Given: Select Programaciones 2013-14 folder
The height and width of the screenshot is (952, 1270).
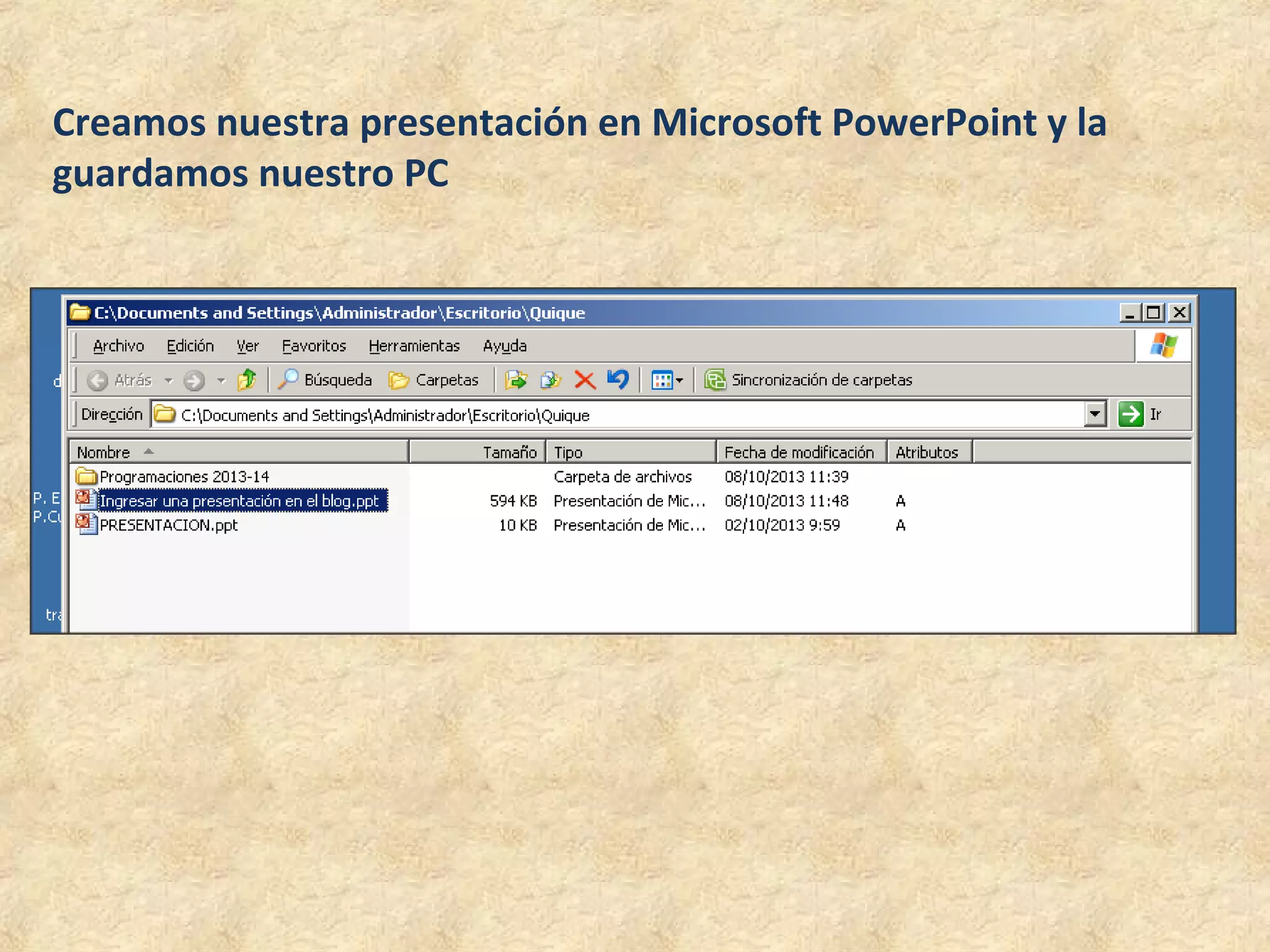Looking at the screenshot, I should [x=184, y=477].
